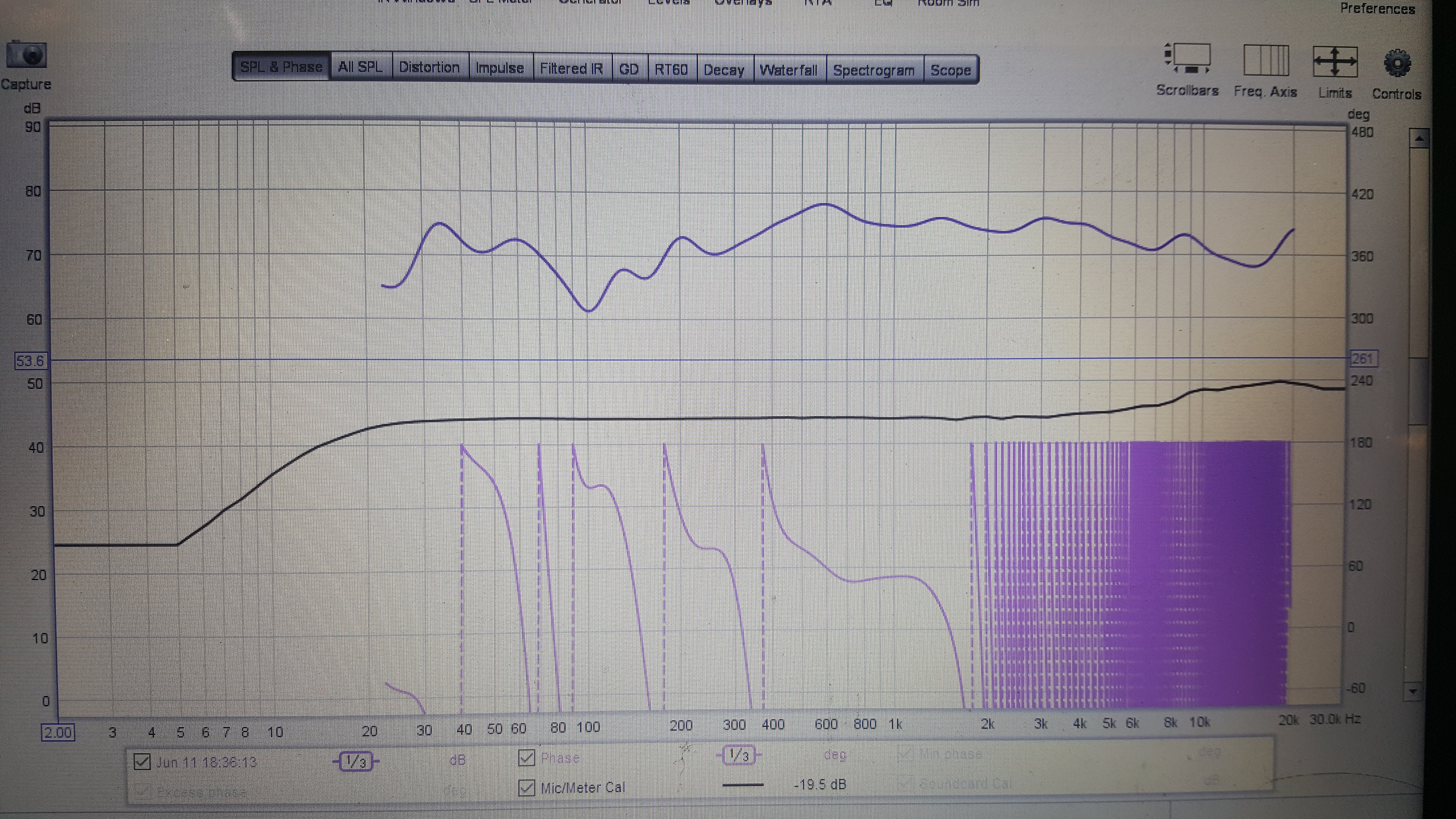The height and width of the screenshot is (819, 1456).
Task: Go to the Impulse tab
Action: pos(500,69)
